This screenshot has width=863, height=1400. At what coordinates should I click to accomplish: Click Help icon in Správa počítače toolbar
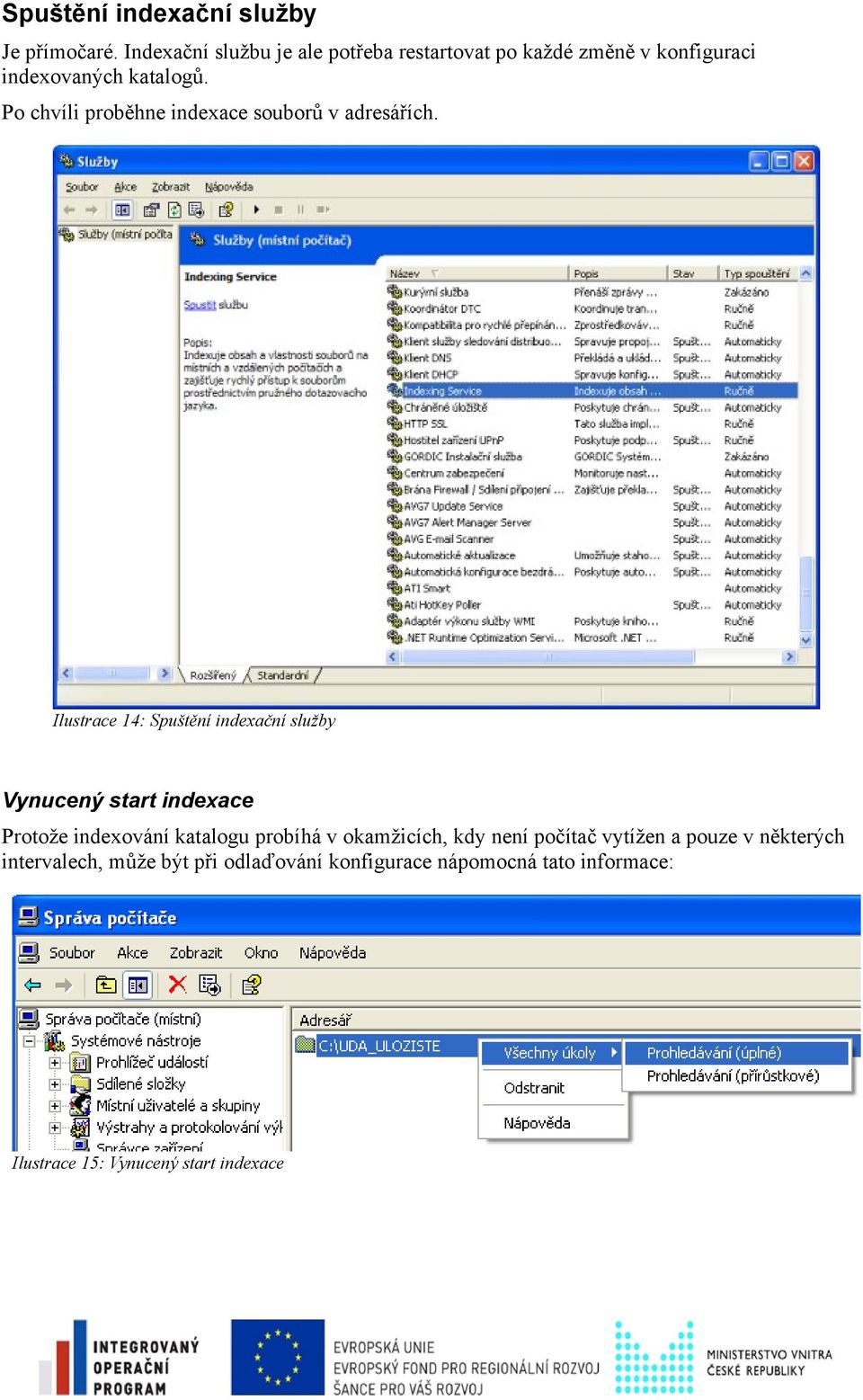pos(252,985)
